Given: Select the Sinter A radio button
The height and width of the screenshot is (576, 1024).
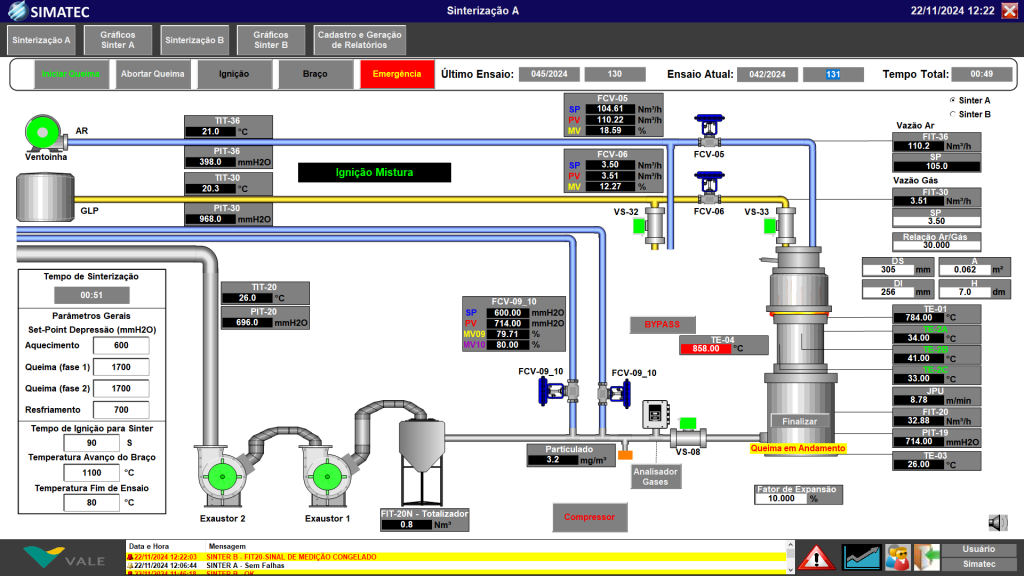Looking at the screenshot, I should tap(952, 100).
